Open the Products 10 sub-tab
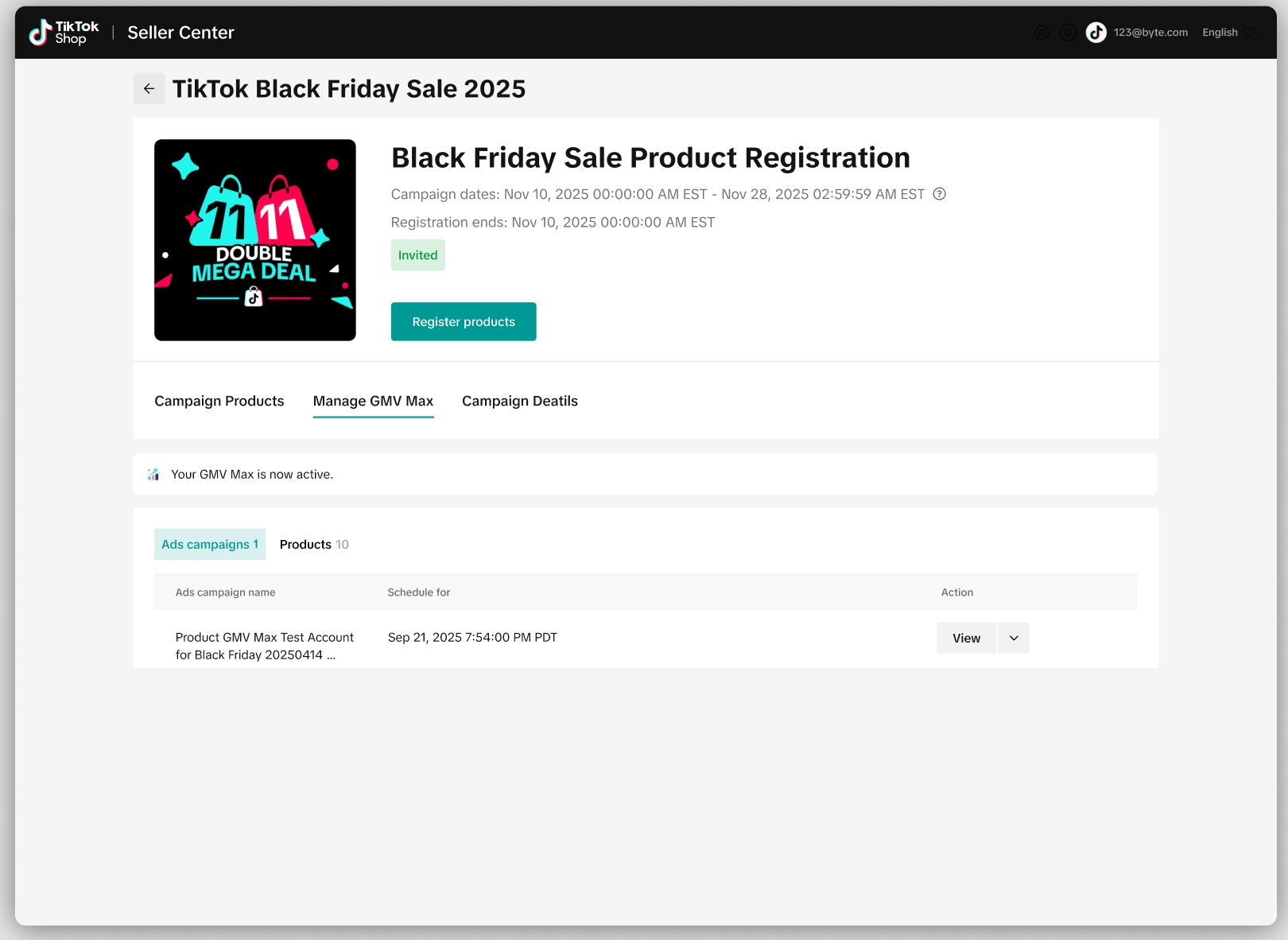The height and width of the screenshot is (940, 1288). [314, 545]
